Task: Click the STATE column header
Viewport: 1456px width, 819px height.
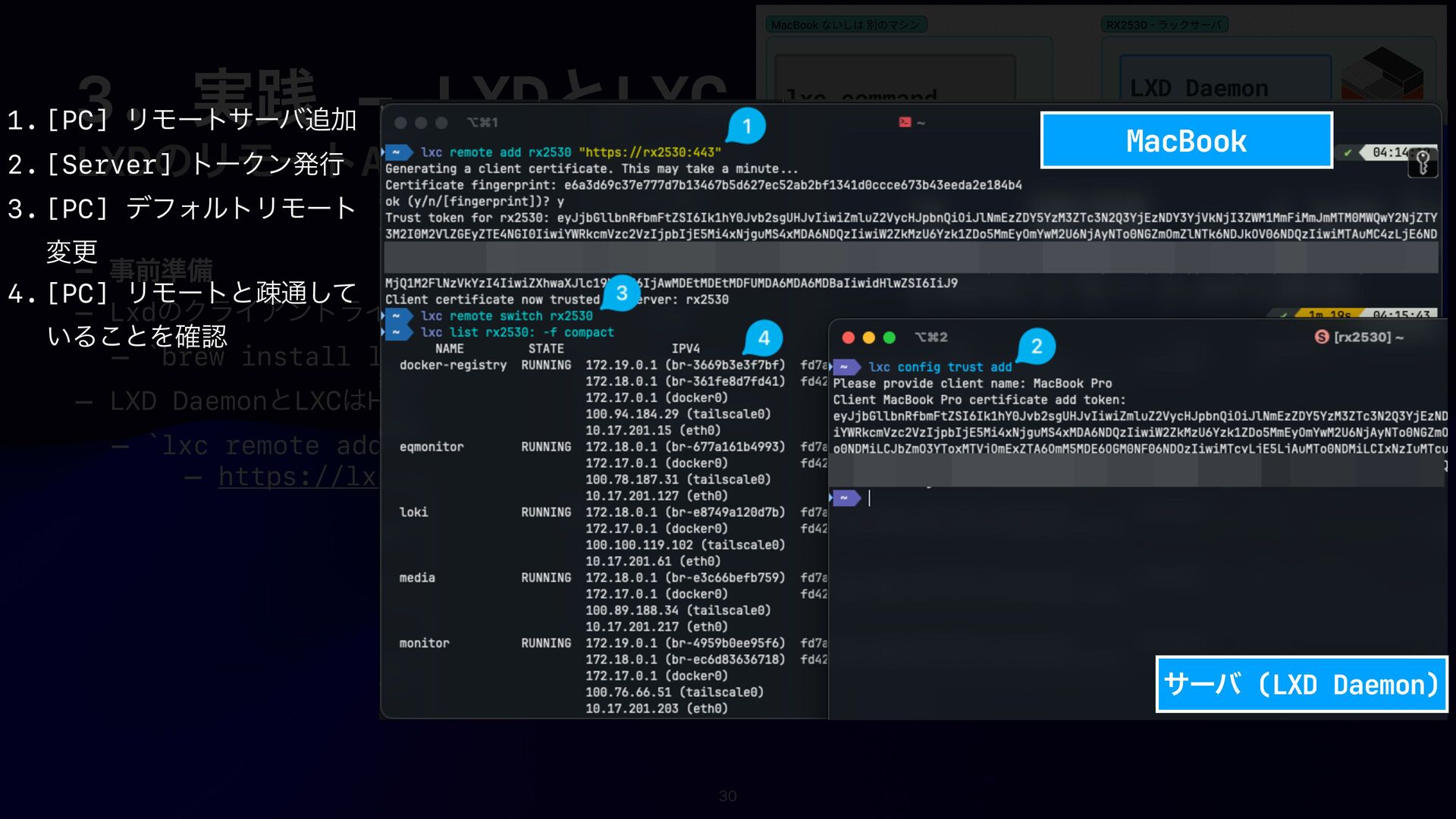Action: [546, 349]
